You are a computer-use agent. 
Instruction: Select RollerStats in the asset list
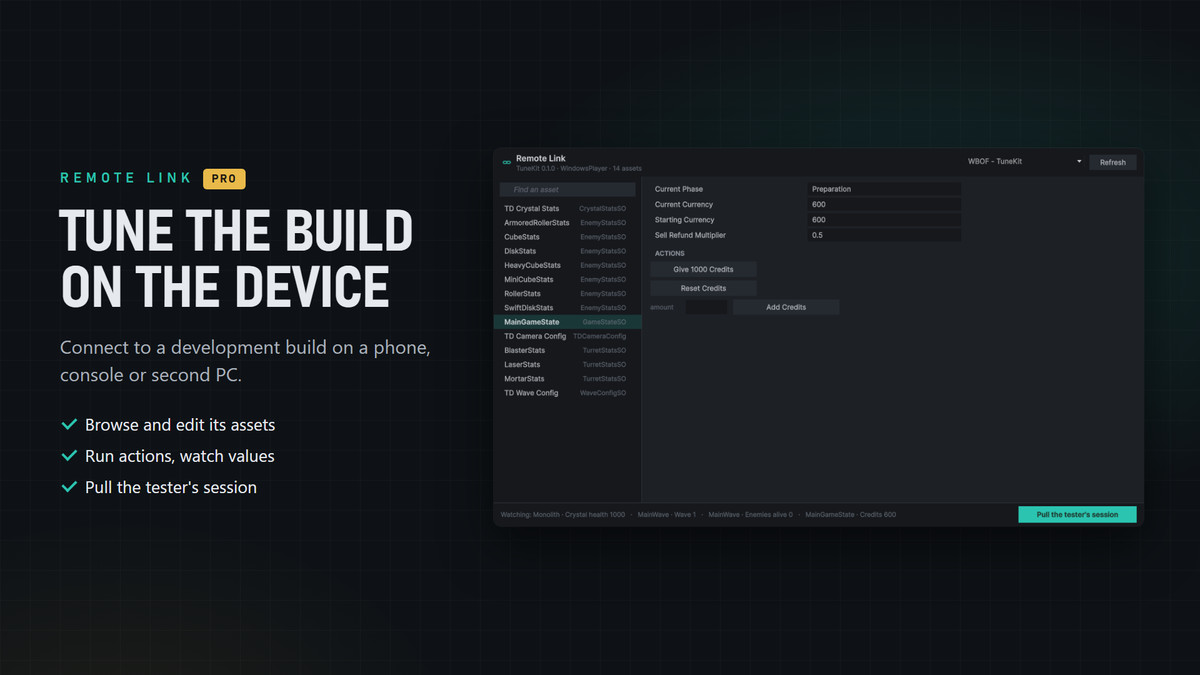pyautogui.click(x=567, y=293)
